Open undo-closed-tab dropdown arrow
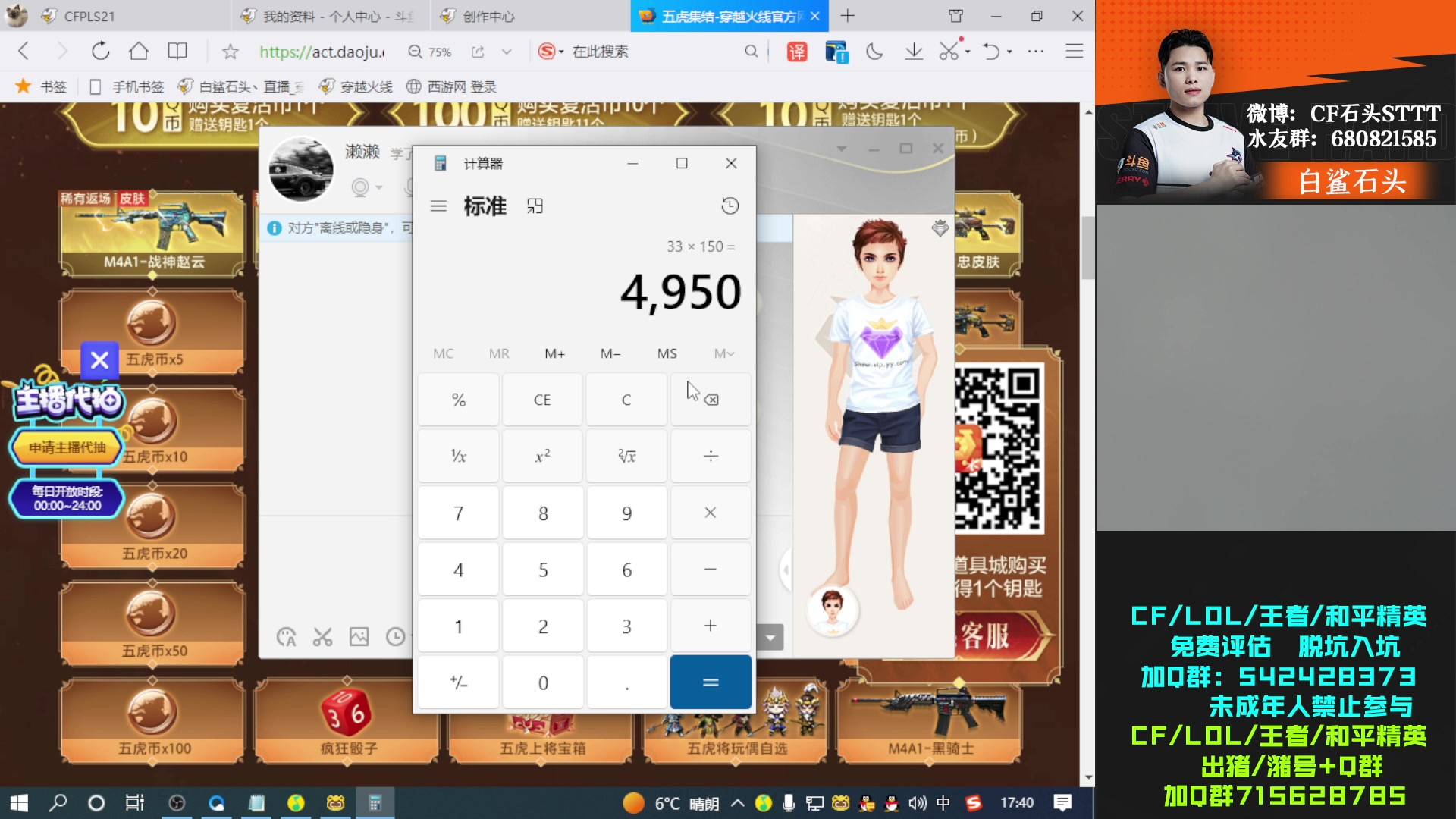Screen dimensions: 1456x819 coord(1009,52)
